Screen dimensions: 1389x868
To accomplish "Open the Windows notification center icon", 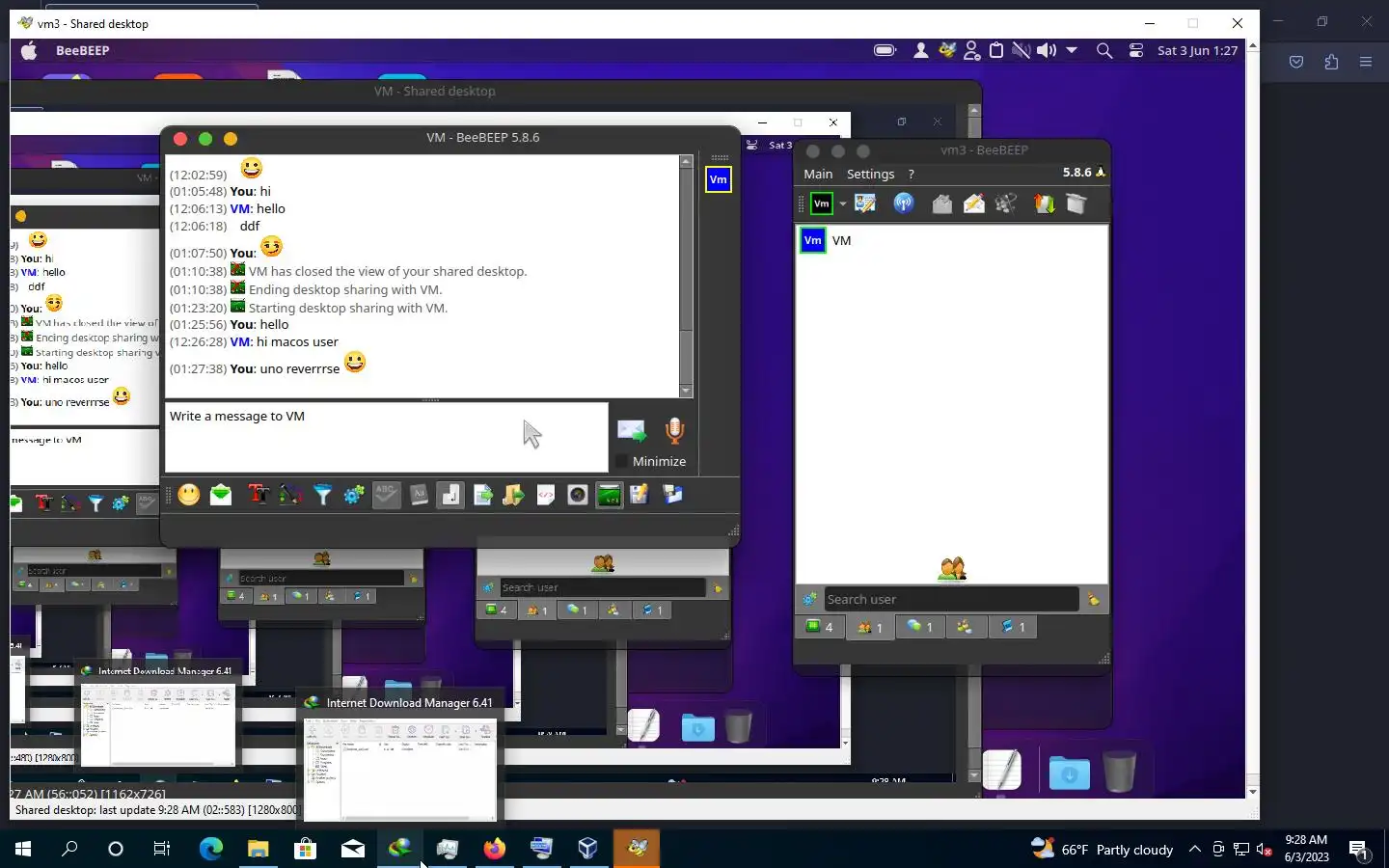I will click(1358, 850).
